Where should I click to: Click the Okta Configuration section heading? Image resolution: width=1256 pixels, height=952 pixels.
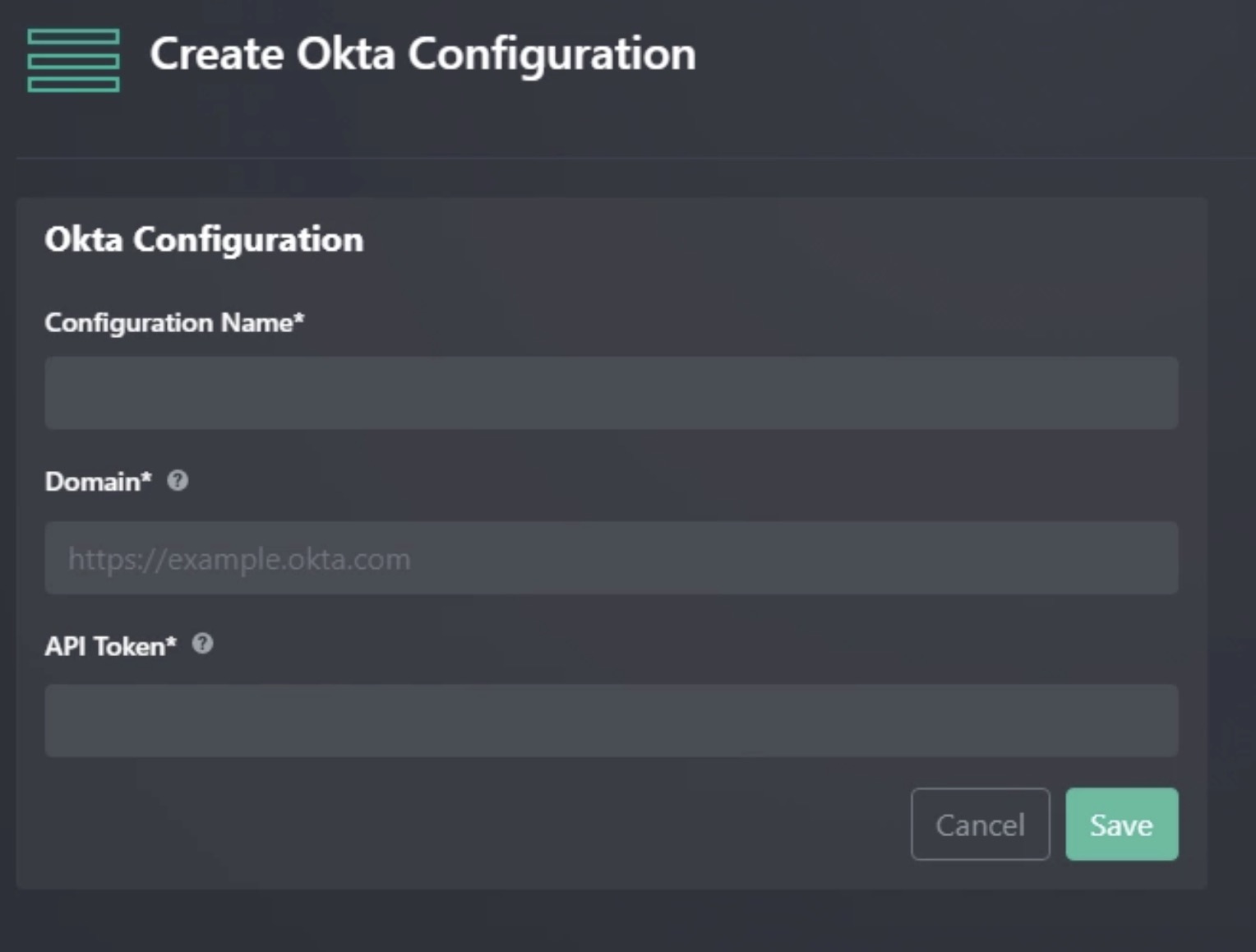[203, 239]
